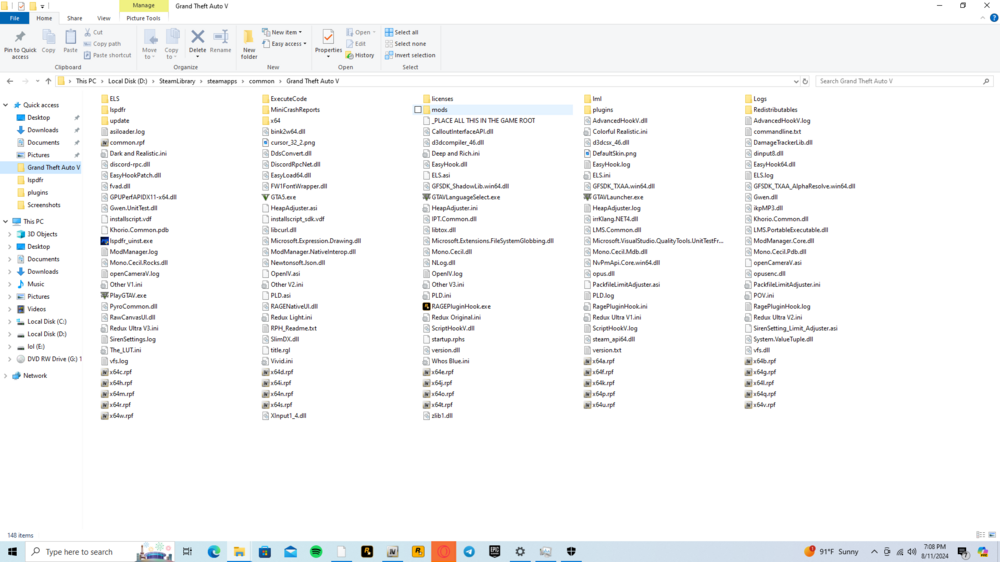
Task: Click common in the address breadcrumb
Action: tap(261, 81)
